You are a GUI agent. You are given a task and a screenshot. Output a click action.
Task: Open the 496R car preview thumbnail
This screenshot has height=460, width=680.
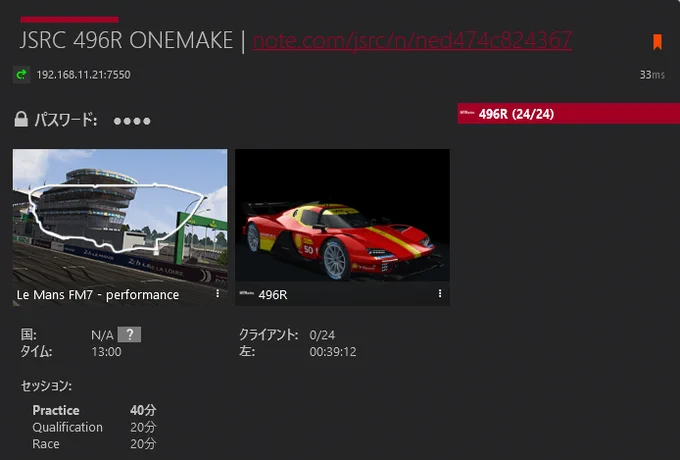[342, 228]
